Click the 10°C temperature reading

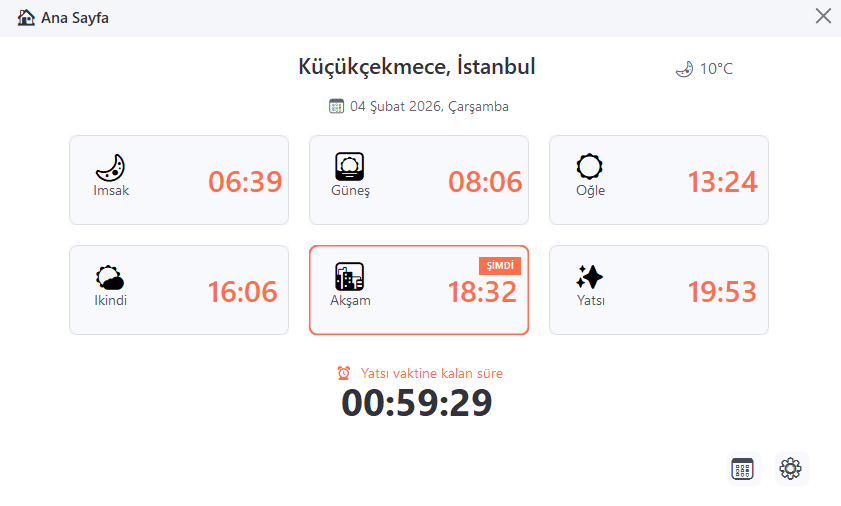tap(716, 69)
